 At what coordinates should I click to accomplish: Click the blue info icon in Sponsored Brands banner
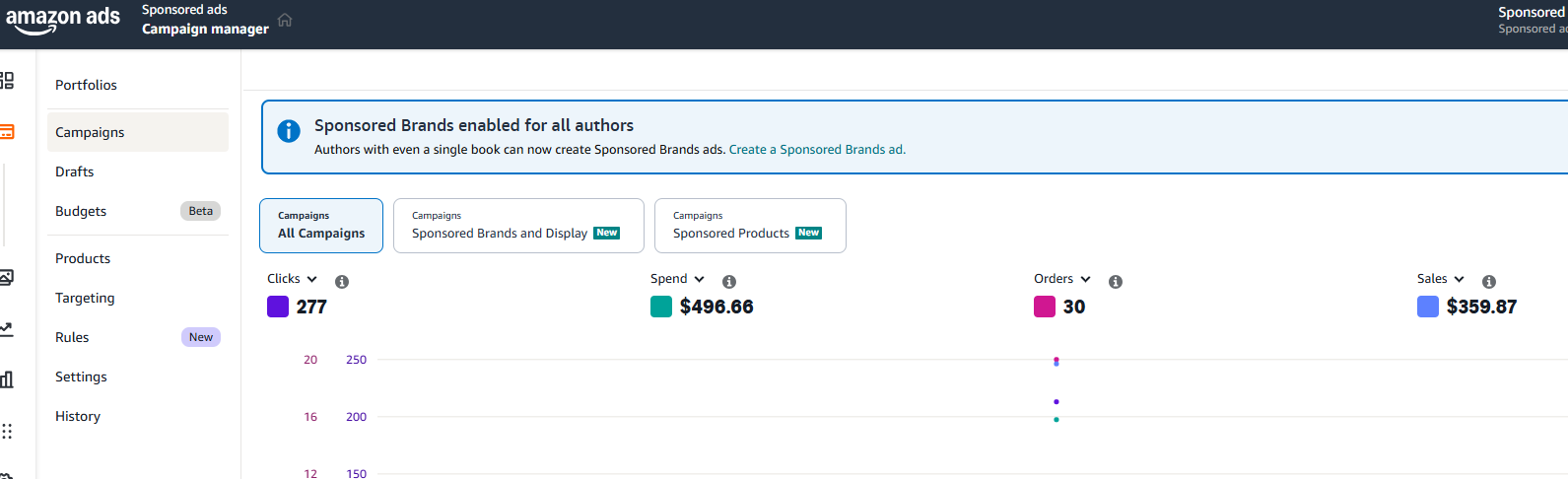point(289,131)
